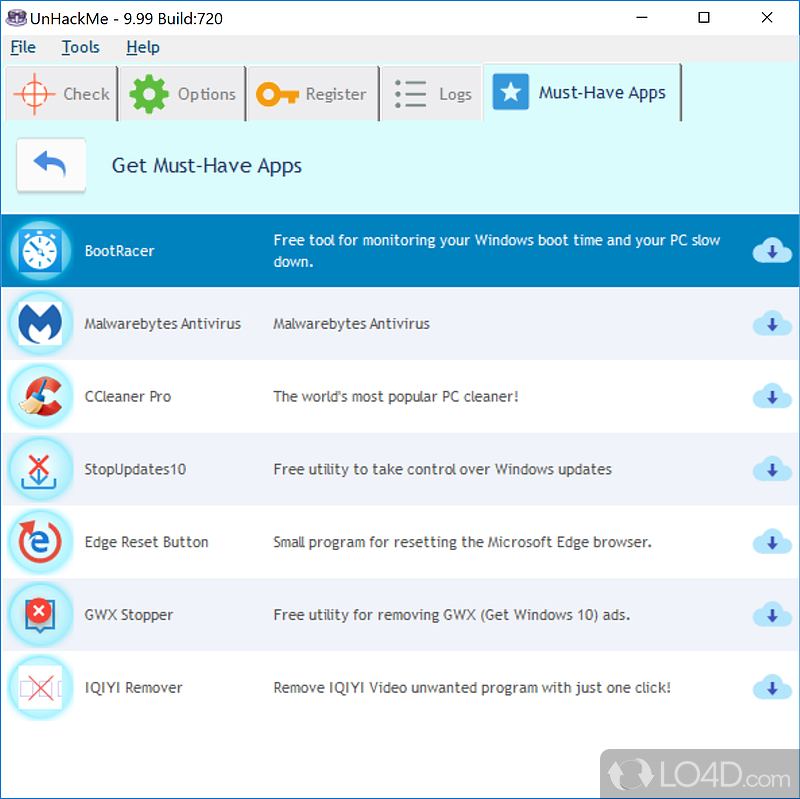Image resolution: width=800 pixels, height=799 pixels.
Task: Click the StopUpdates10 app icon
Action: coord(40,469)
